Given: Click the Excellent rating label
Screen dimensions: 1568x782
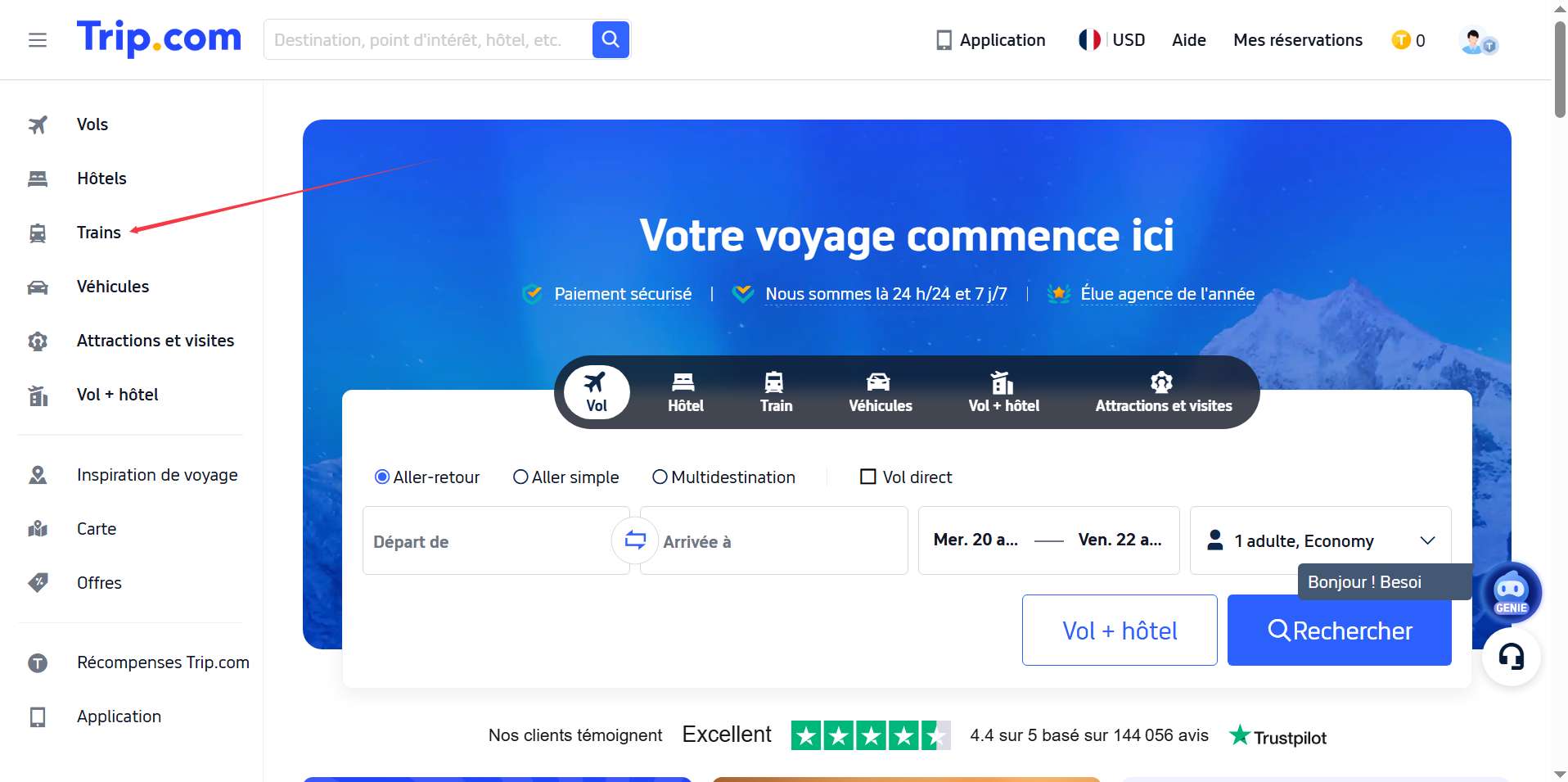Looking at the screenshot, I should [727, 735].
